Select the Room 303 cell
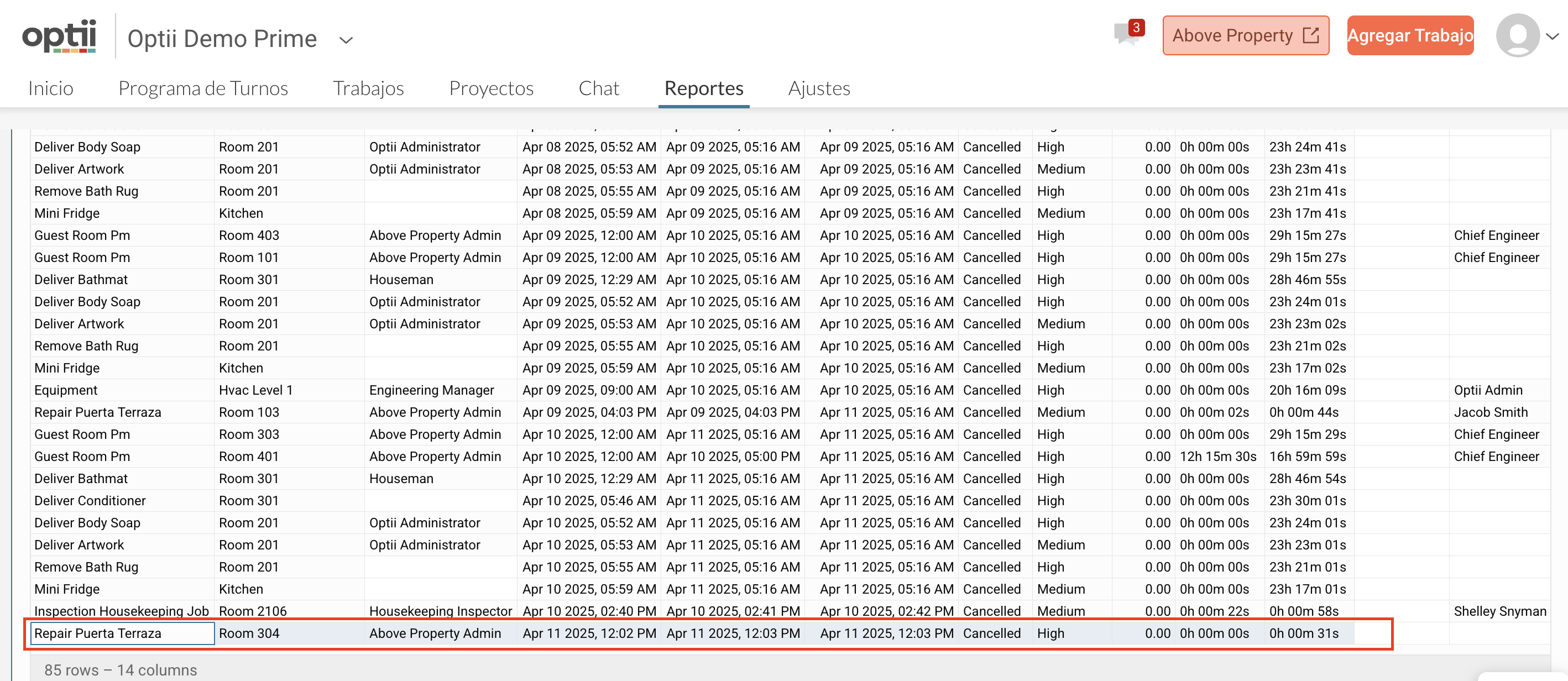This screenshot has width=1568, height=681. click(289, 434)
